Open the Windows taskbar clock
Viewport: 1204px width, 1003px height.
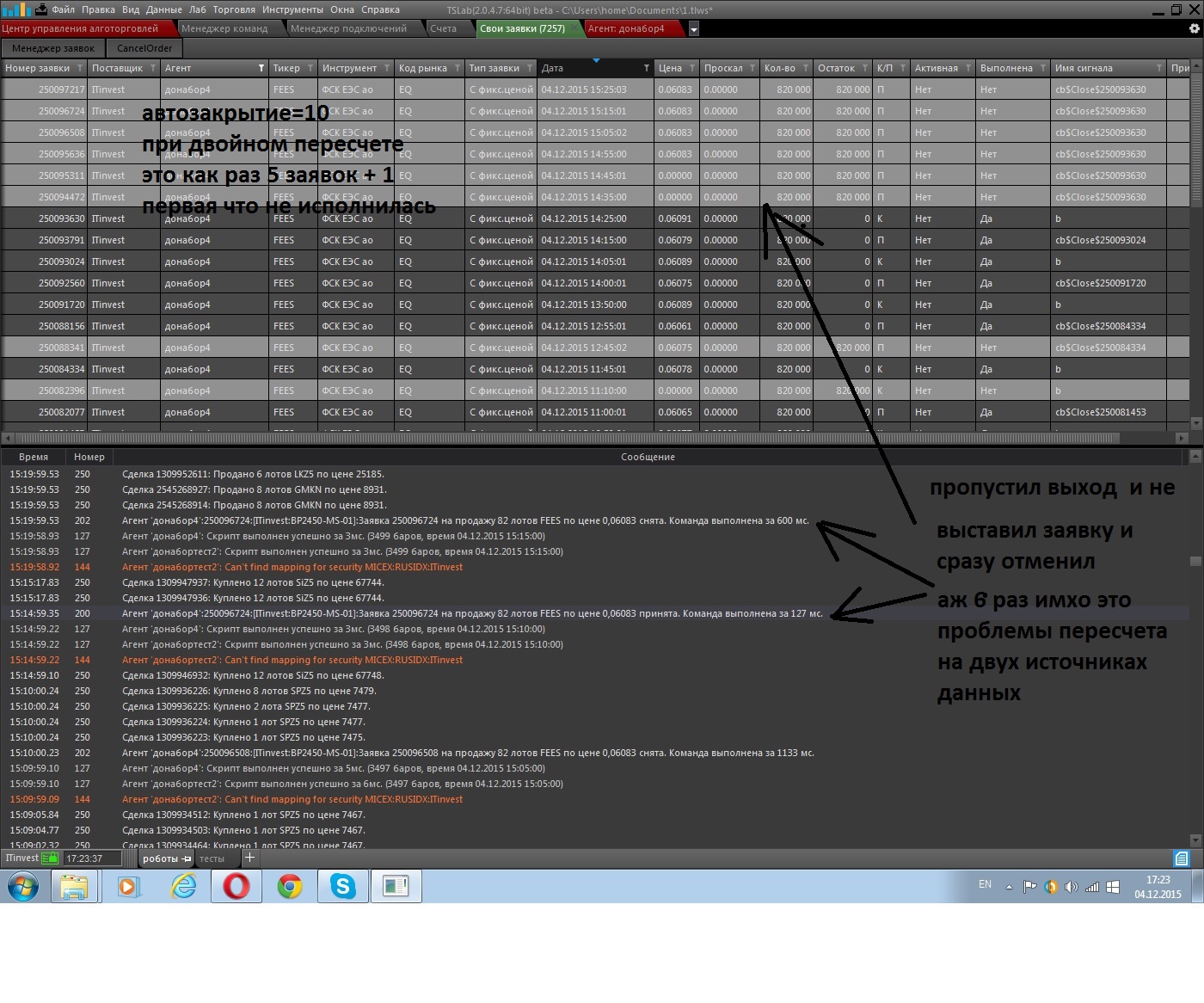click(x=1158, y=887)
